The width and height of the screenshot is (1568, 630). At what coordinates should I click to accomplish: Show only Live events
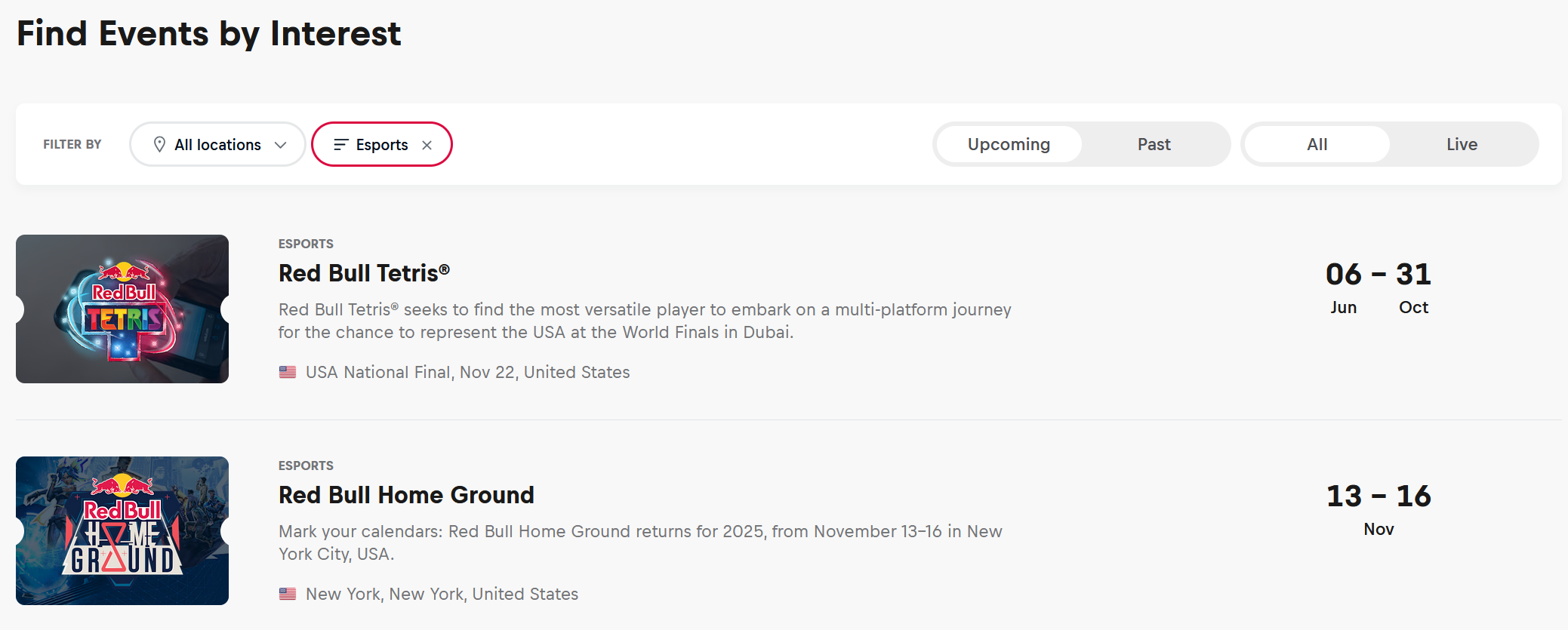point(1462,144)
